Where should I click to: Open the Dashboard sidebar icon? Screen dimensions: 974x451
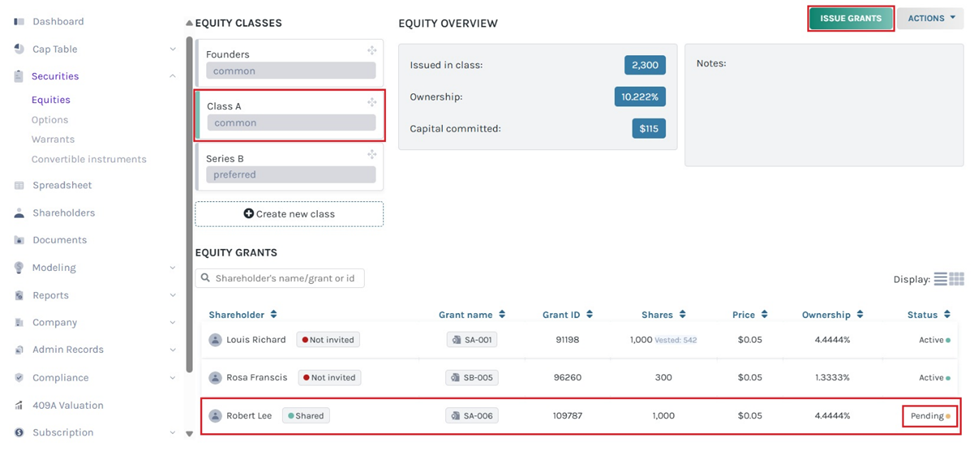[x=19, y=21]
